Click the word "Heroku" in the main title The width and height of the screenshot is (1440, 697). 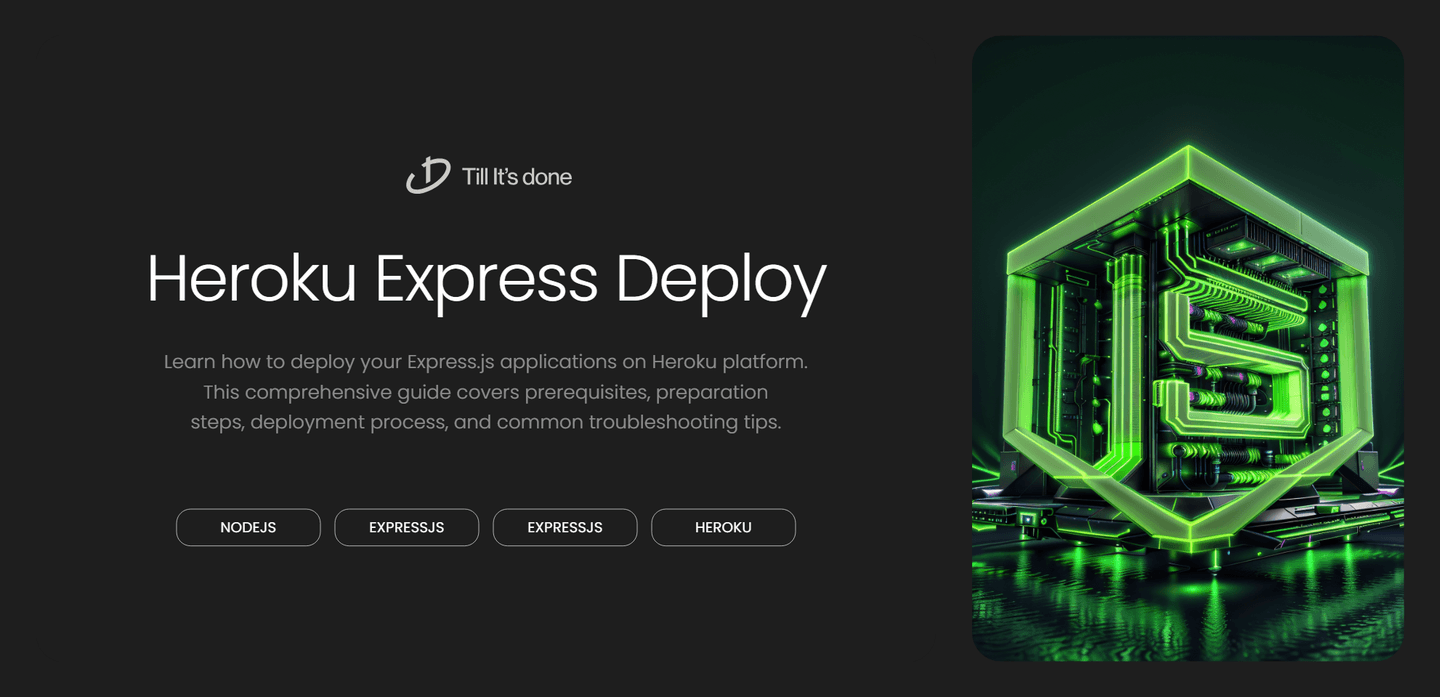[x=251, y=278]
